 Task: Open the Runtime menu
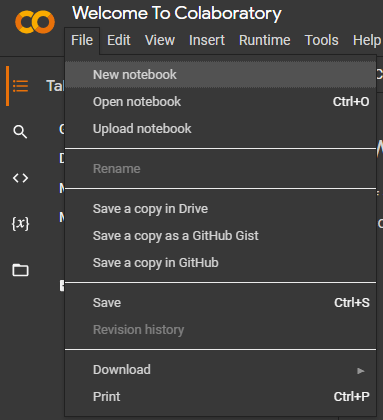[x=265, y=40]
